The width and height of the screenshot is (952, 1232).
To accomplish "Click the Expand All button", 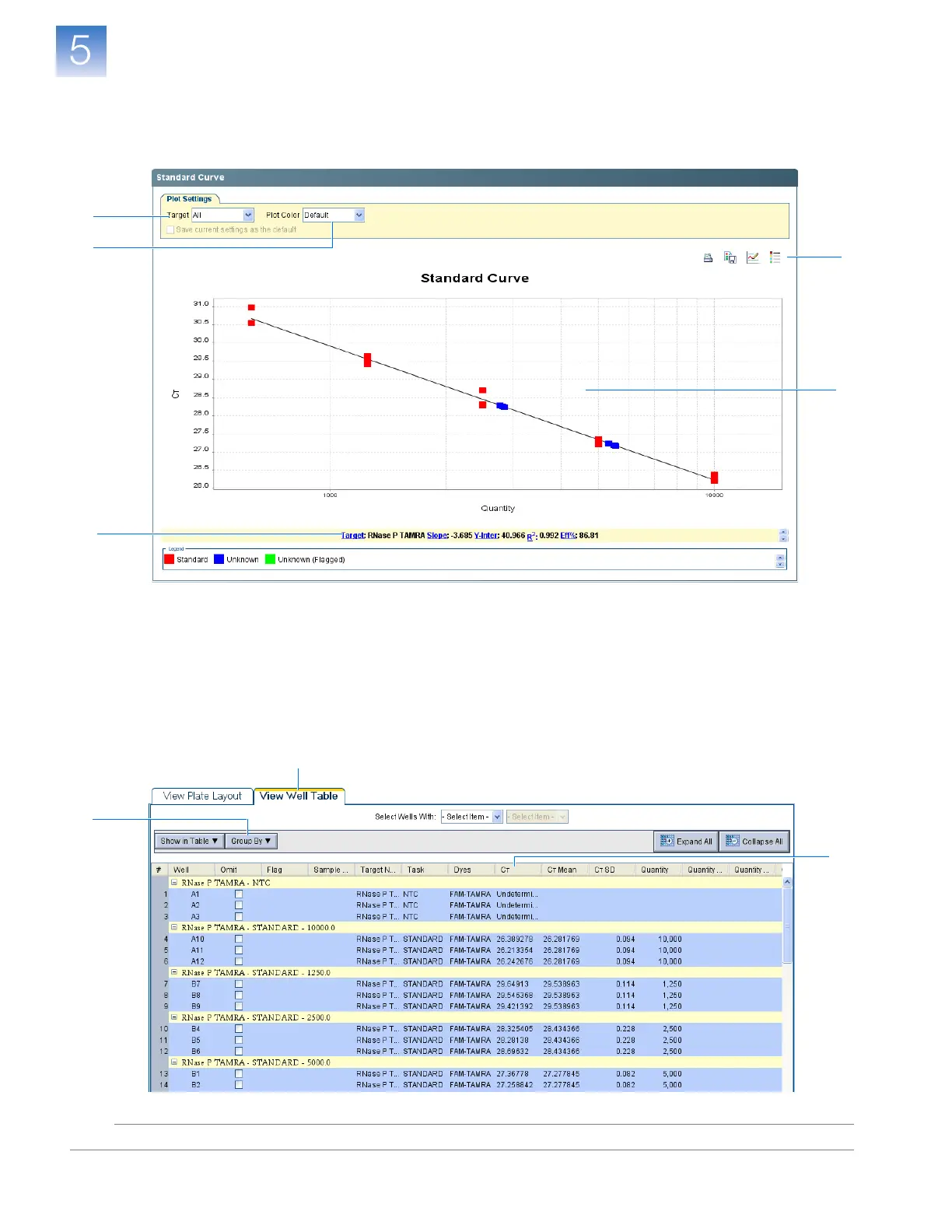I will click(x=686, y=842).
